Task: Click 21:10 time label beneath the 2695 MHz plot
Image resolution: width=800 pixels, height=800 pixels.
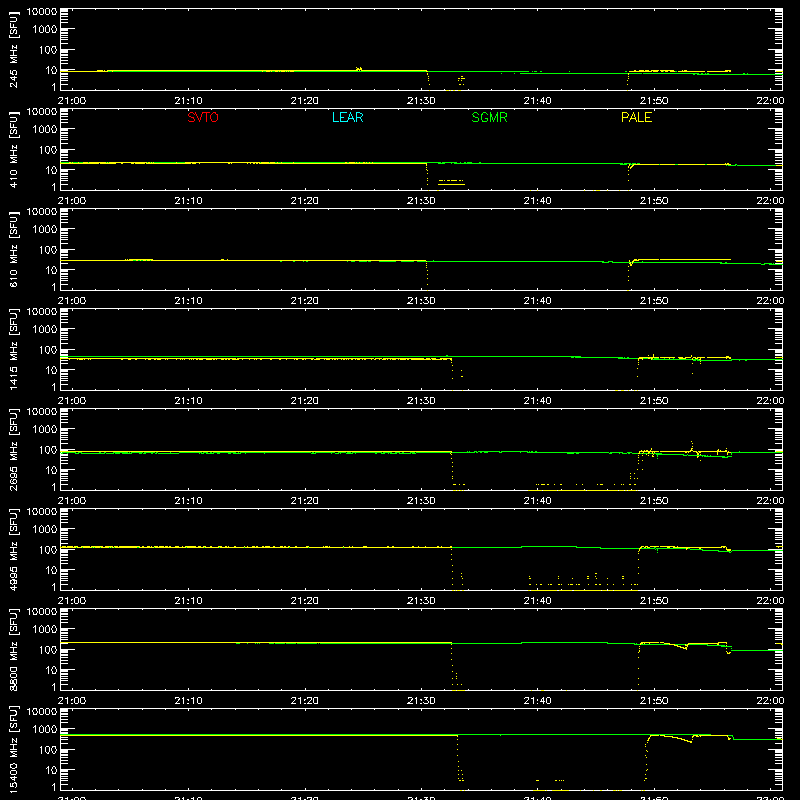Action: (x=188, y=501)
